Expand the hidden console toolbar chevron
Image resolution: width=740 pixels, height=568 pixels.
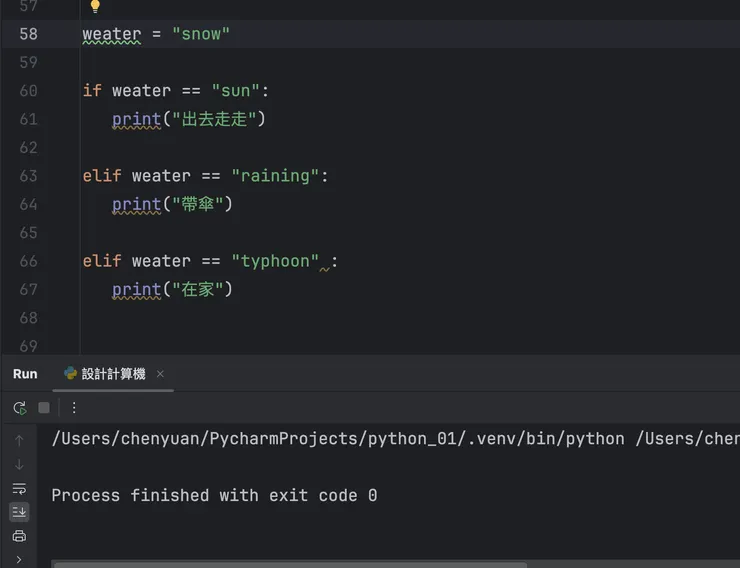19,559
